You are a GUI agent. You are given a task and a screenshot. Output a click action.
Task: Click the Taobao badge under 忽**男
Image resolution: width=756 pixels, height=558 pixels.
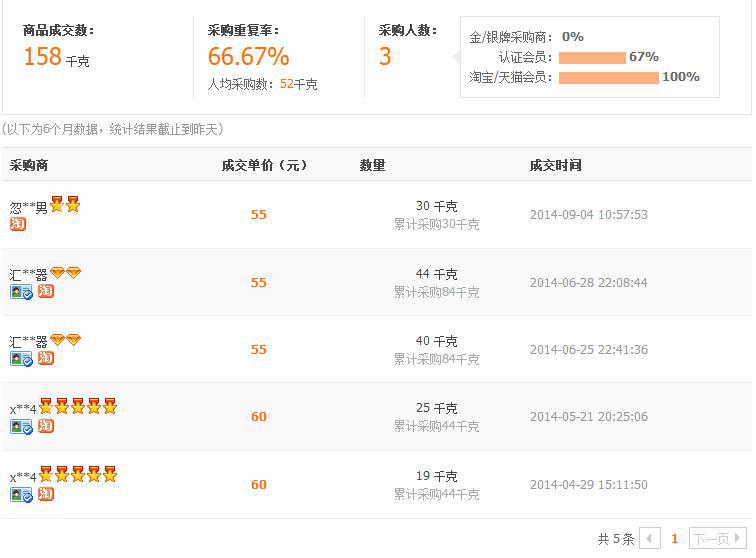pyautogui.click(x=18, y=224)
